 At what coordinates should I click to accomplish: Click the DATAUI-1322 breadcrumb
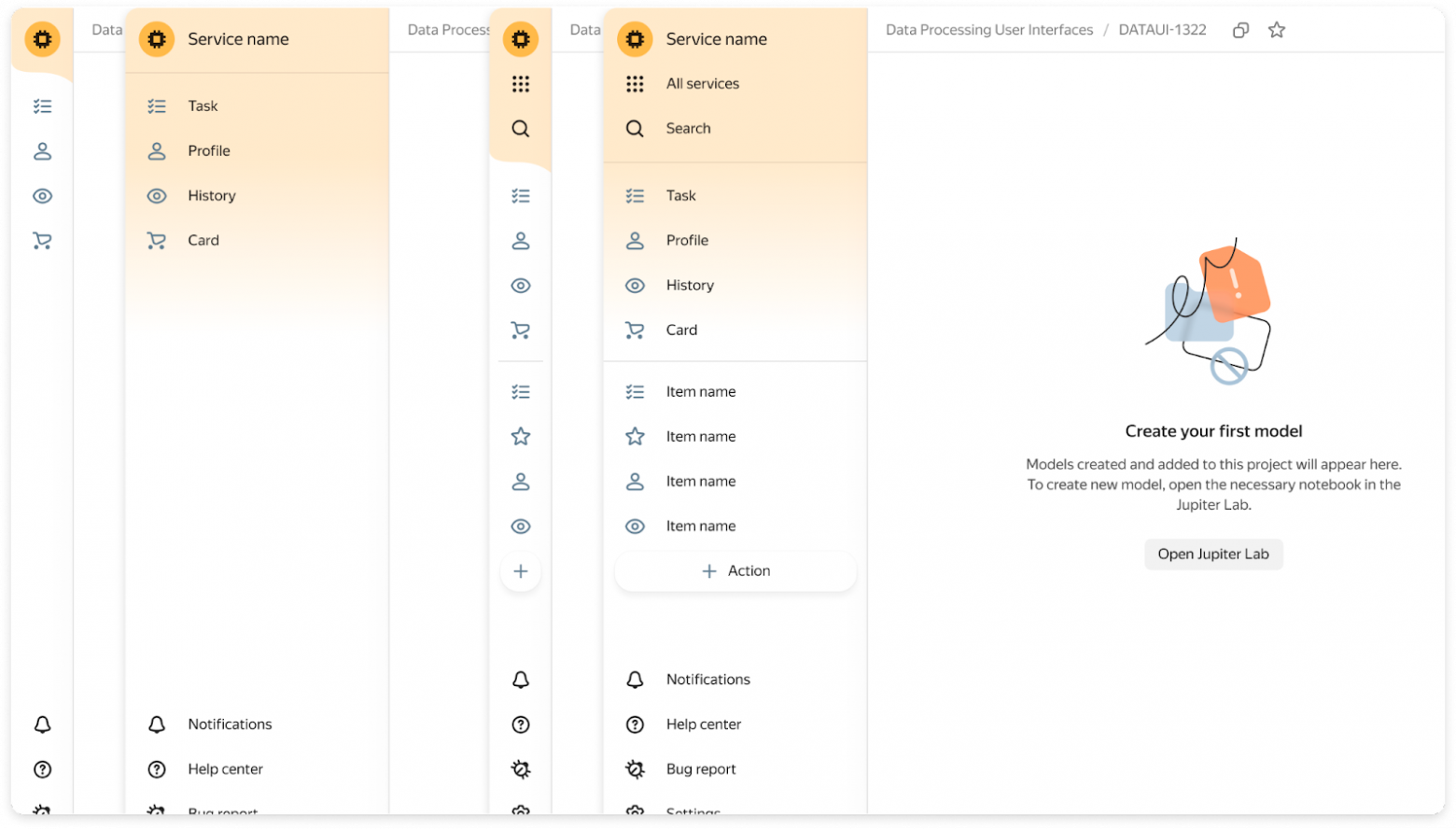pyautogui.click(x=1162, y=30)
